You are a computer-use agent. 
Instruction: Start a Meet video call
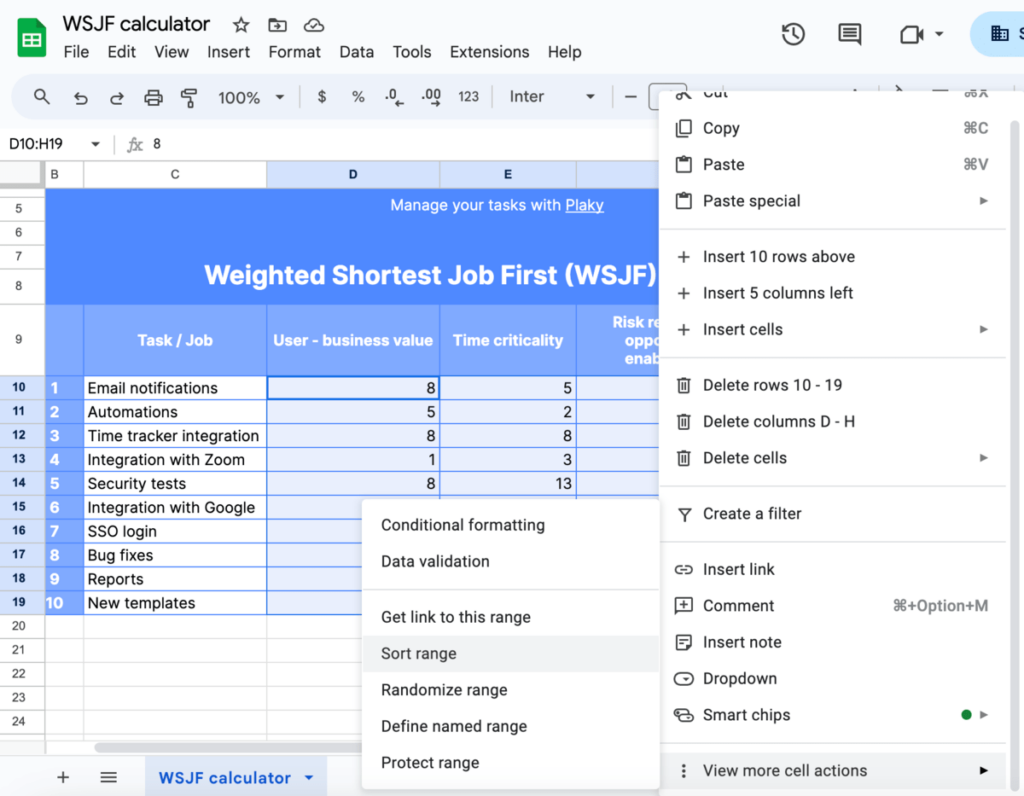912,33
